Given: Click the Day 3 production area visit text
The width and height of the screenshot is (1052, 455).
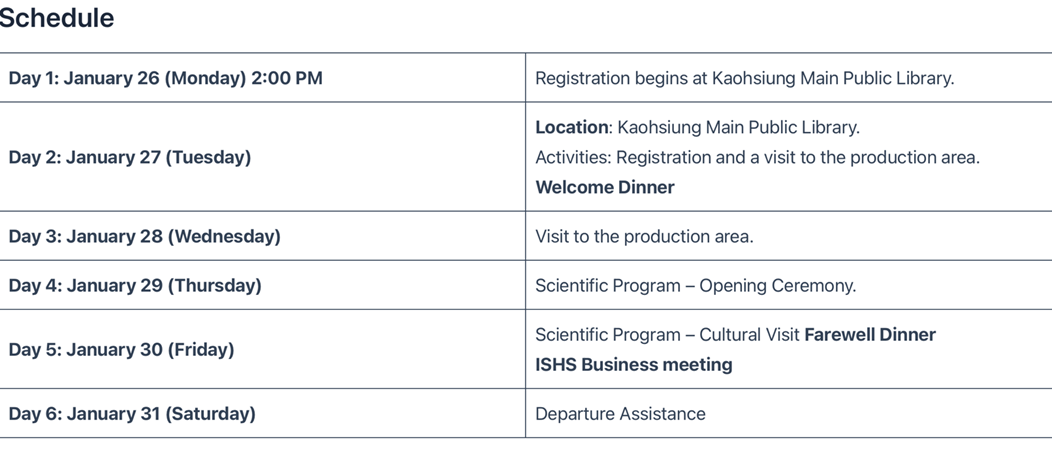Looking at the screenshot, I should pos(644,236).
